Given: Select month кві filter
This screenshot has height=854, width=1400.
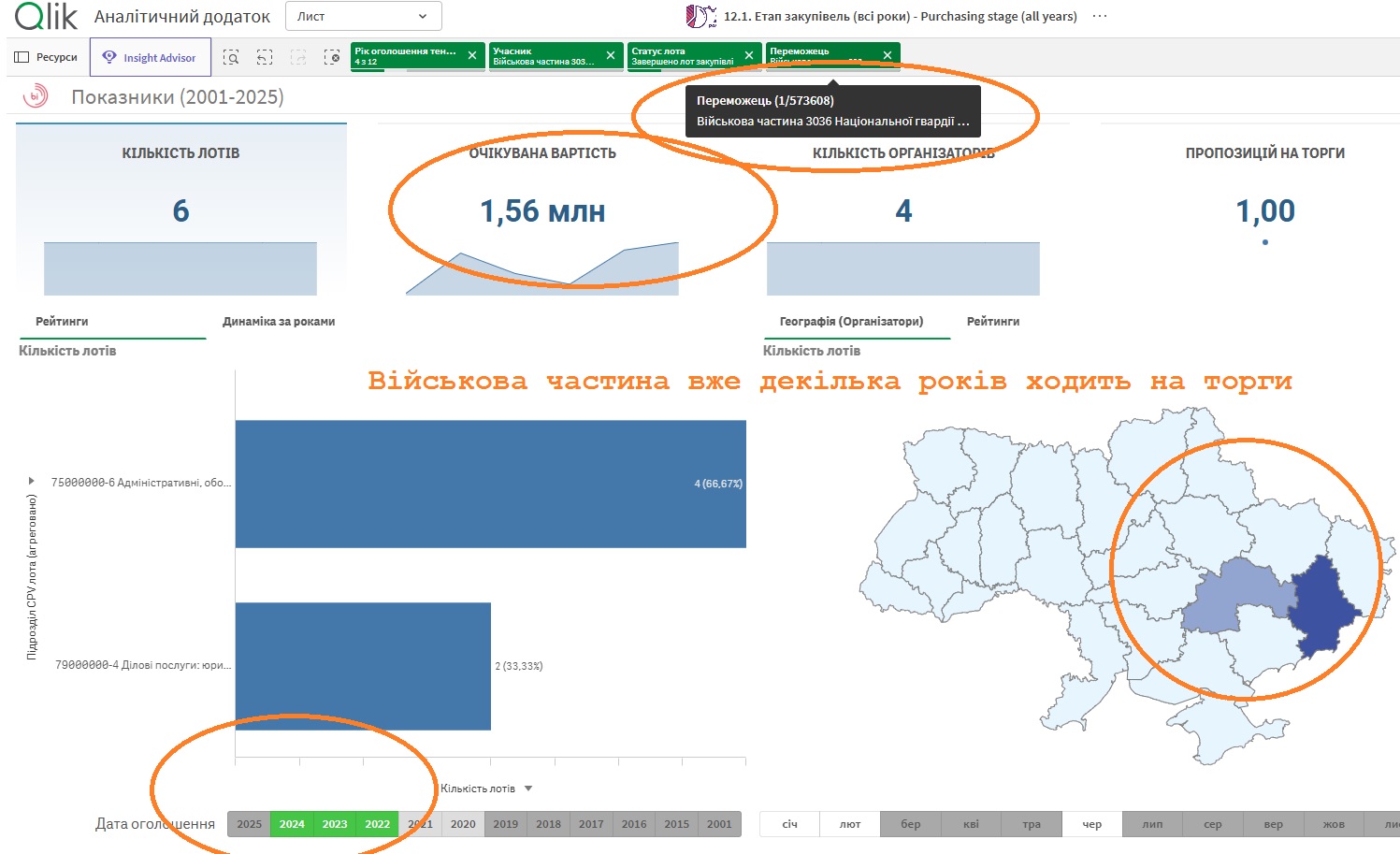Looking at the screenshot, I should [972, 824].
